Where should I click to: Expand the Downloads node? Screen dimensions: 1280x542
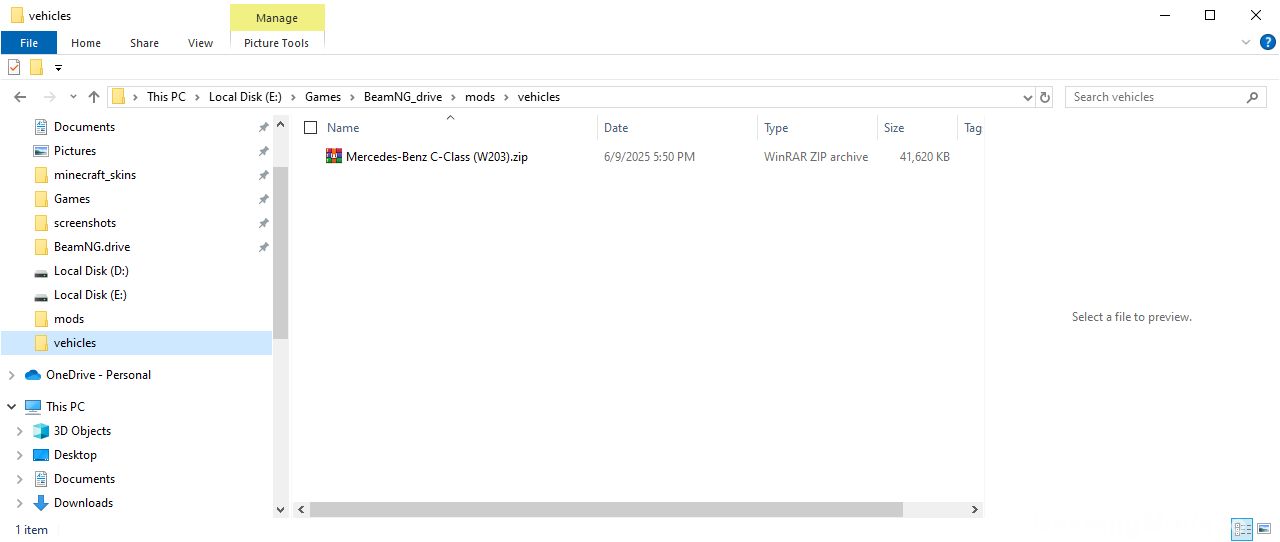coord(20,503)
